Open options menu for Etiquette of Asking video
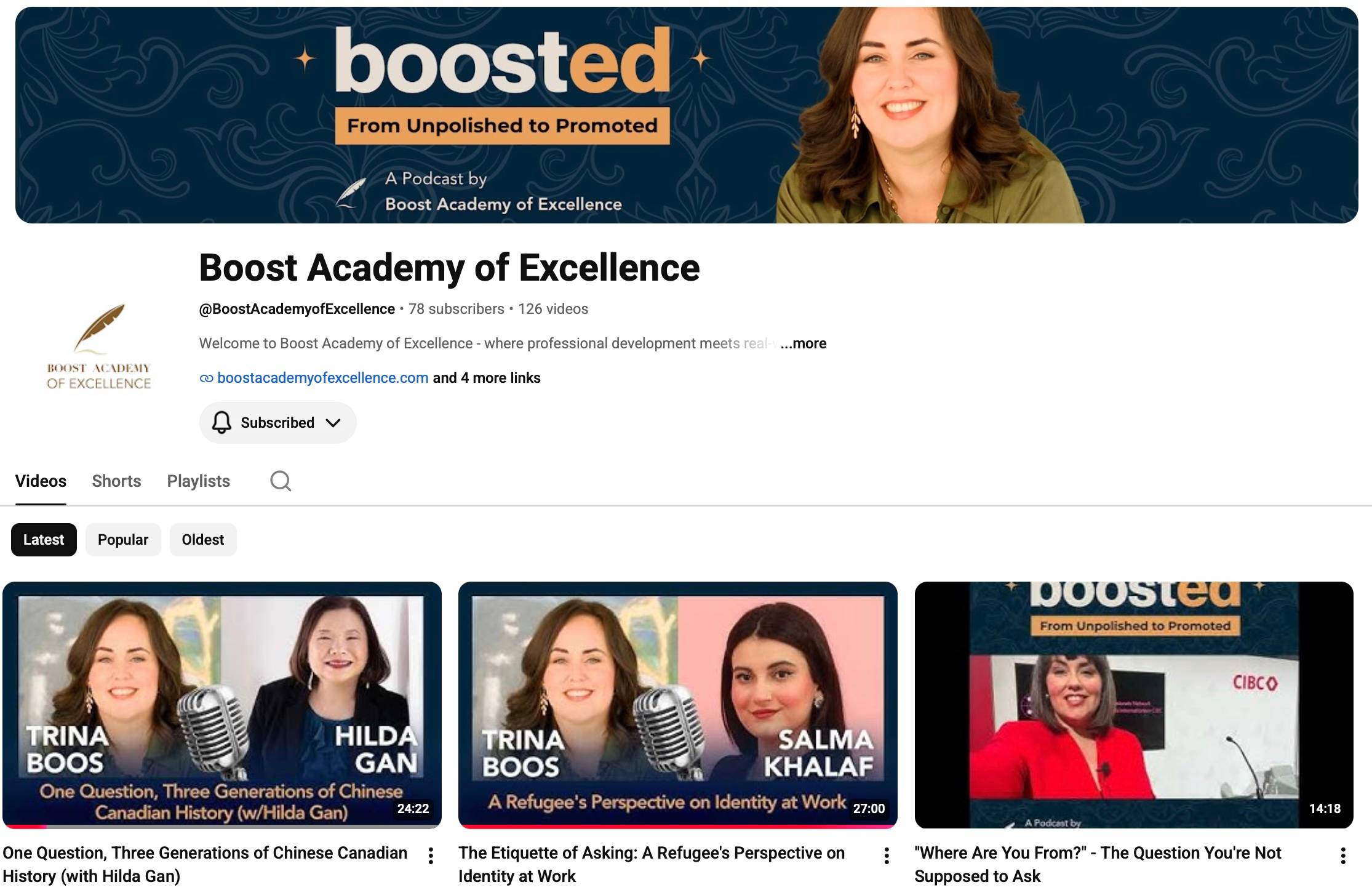 coord(887,856)
